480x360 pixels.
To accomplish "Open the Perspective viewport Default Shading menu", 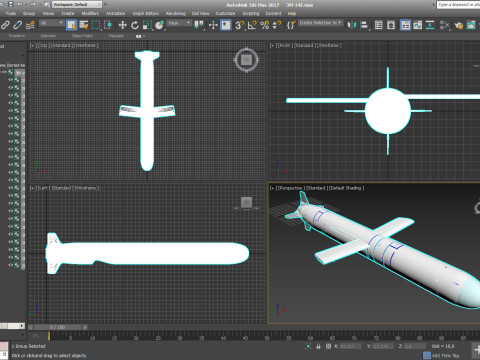I will pyautogui.click(x=346, y=188).
